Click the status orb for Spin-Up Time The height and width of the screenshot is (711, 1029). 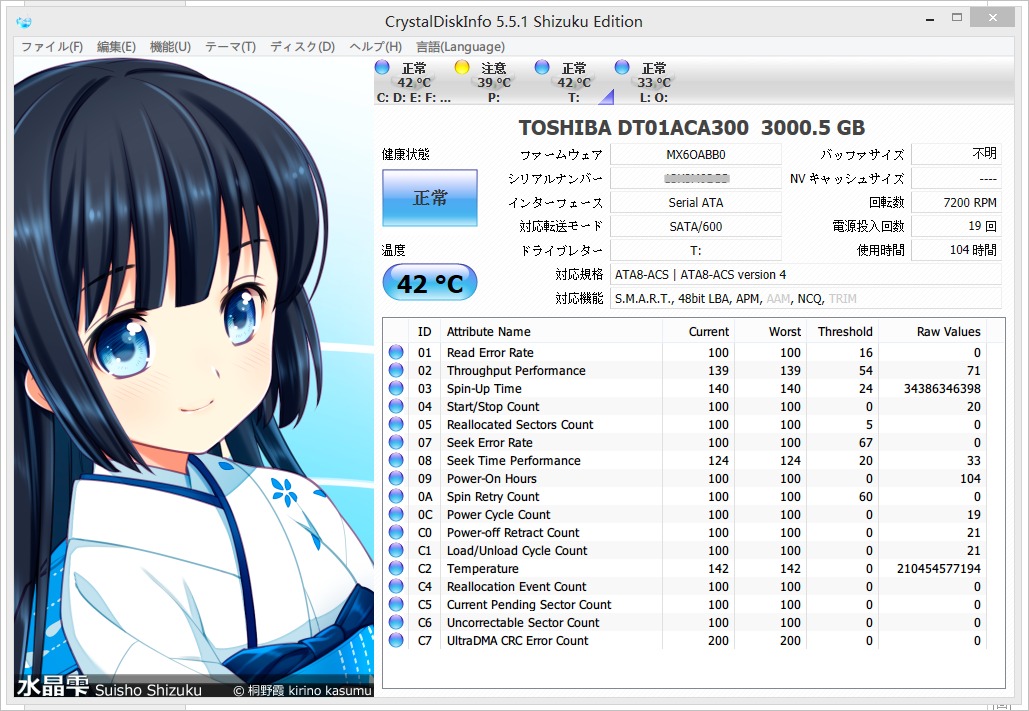click(x=396, y=389)
